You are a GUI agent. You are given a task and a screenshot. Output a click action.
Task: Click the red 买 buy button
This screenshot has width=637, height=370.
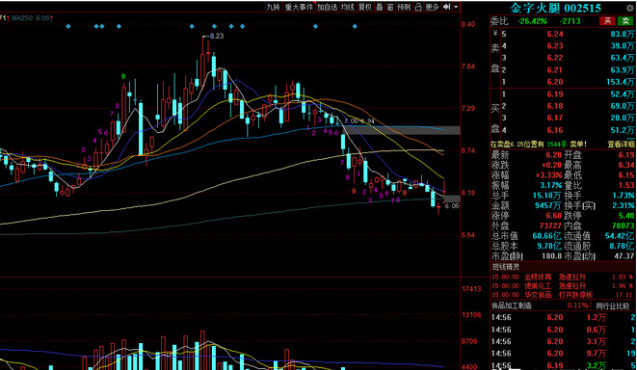click(x=607, y=21)
